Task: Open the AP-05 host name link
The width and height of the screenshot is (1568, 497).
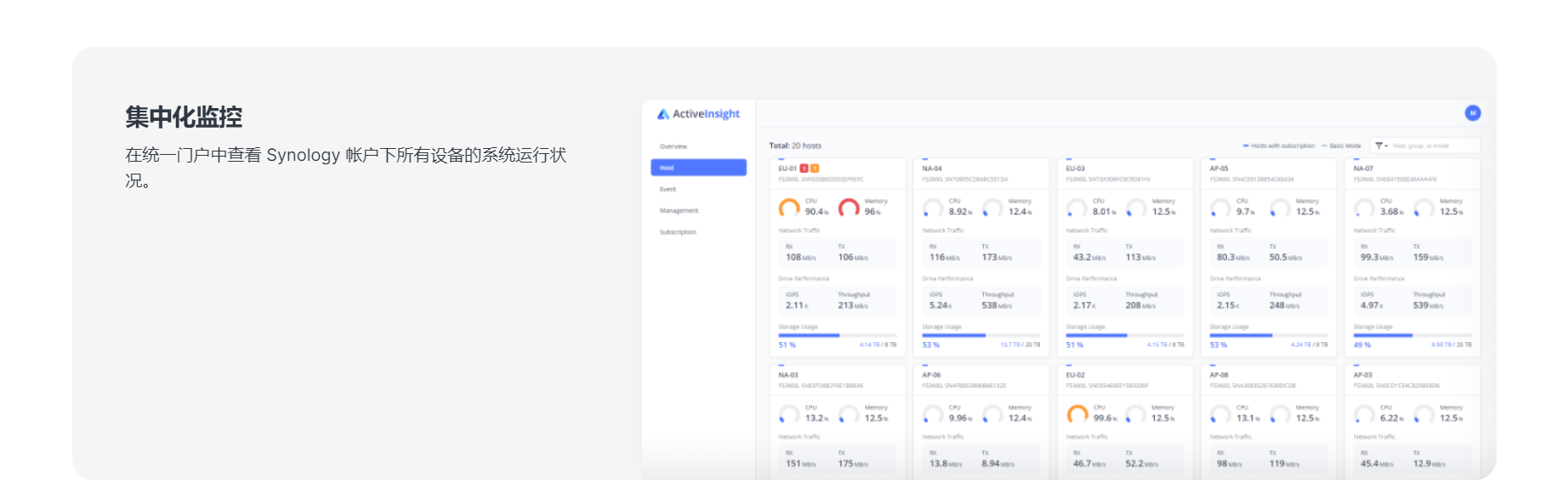Action: (1219, 169)
